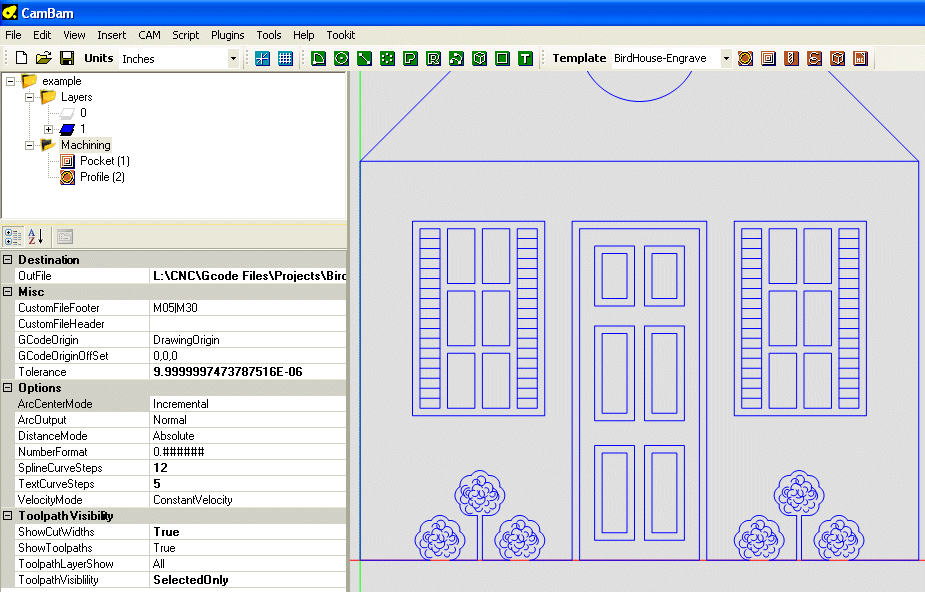This screenshot has width=925, height=592.
Task: Click the blue layer 1 color icon
Action: 67,129
